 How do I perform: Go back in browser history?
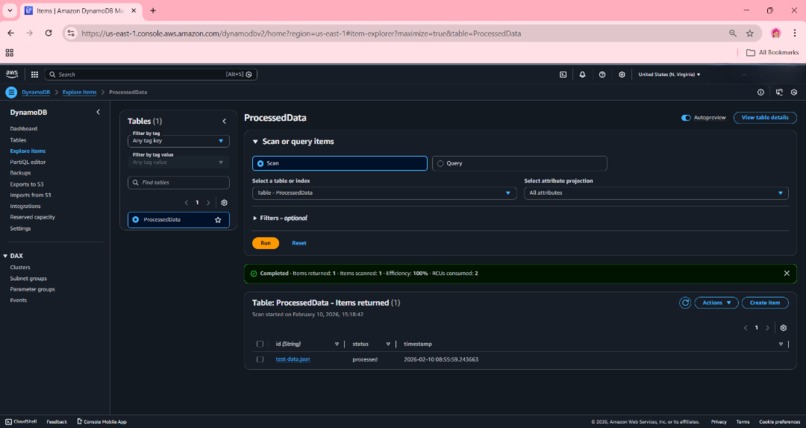[11, 33]
